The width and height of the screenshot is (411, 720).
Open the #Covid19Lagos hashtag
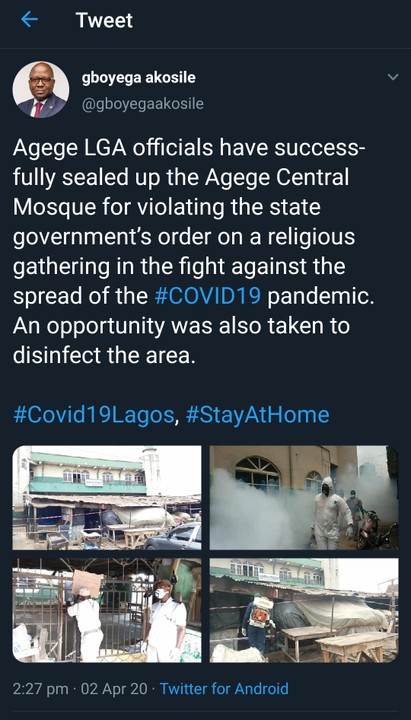(94, 415)
